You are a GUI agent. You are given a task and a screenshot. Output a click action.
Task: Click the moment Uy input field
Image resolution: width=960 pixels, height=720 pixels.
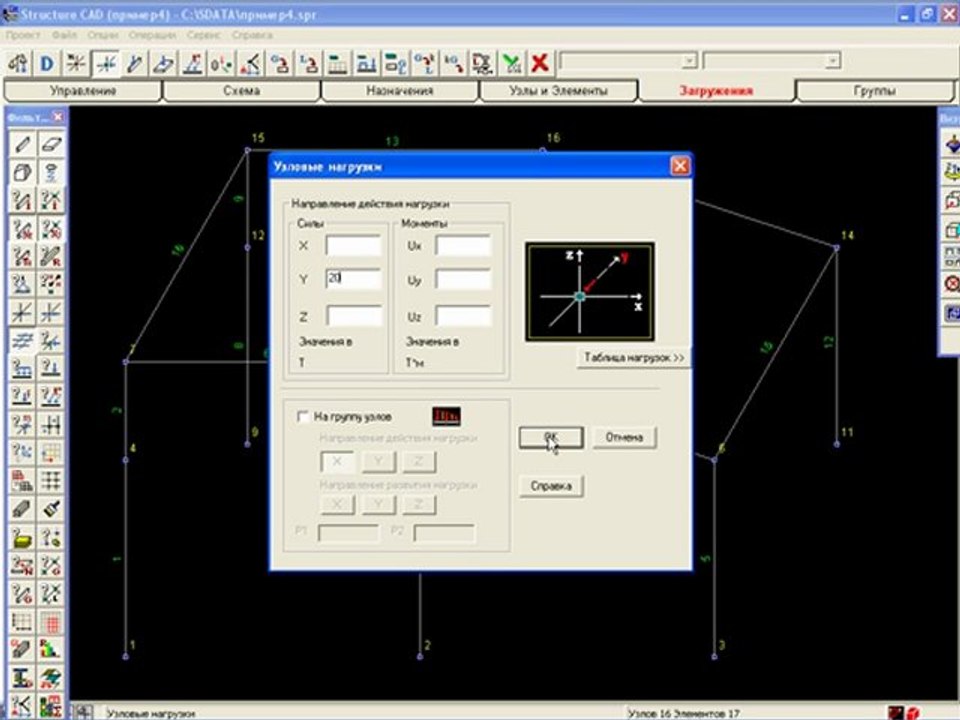point(463,279)
